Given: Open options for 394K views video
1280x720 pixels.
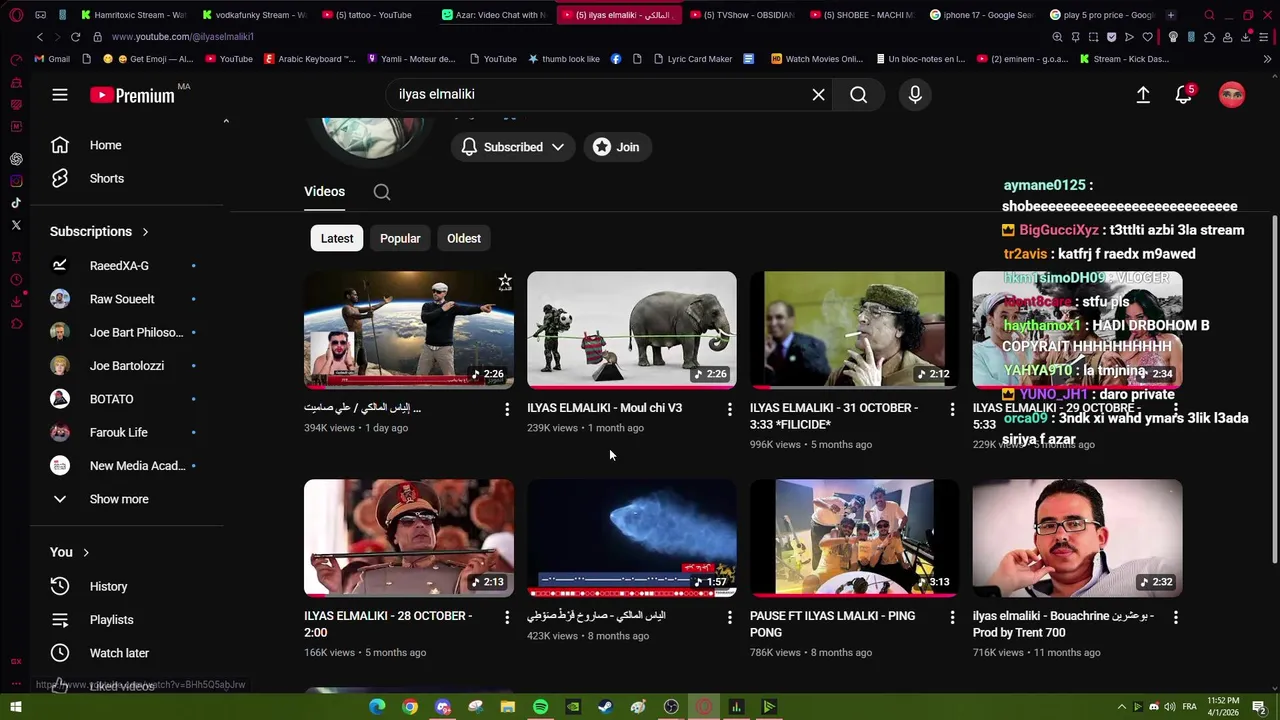Looking at the screenshot, I should [506, 409].
